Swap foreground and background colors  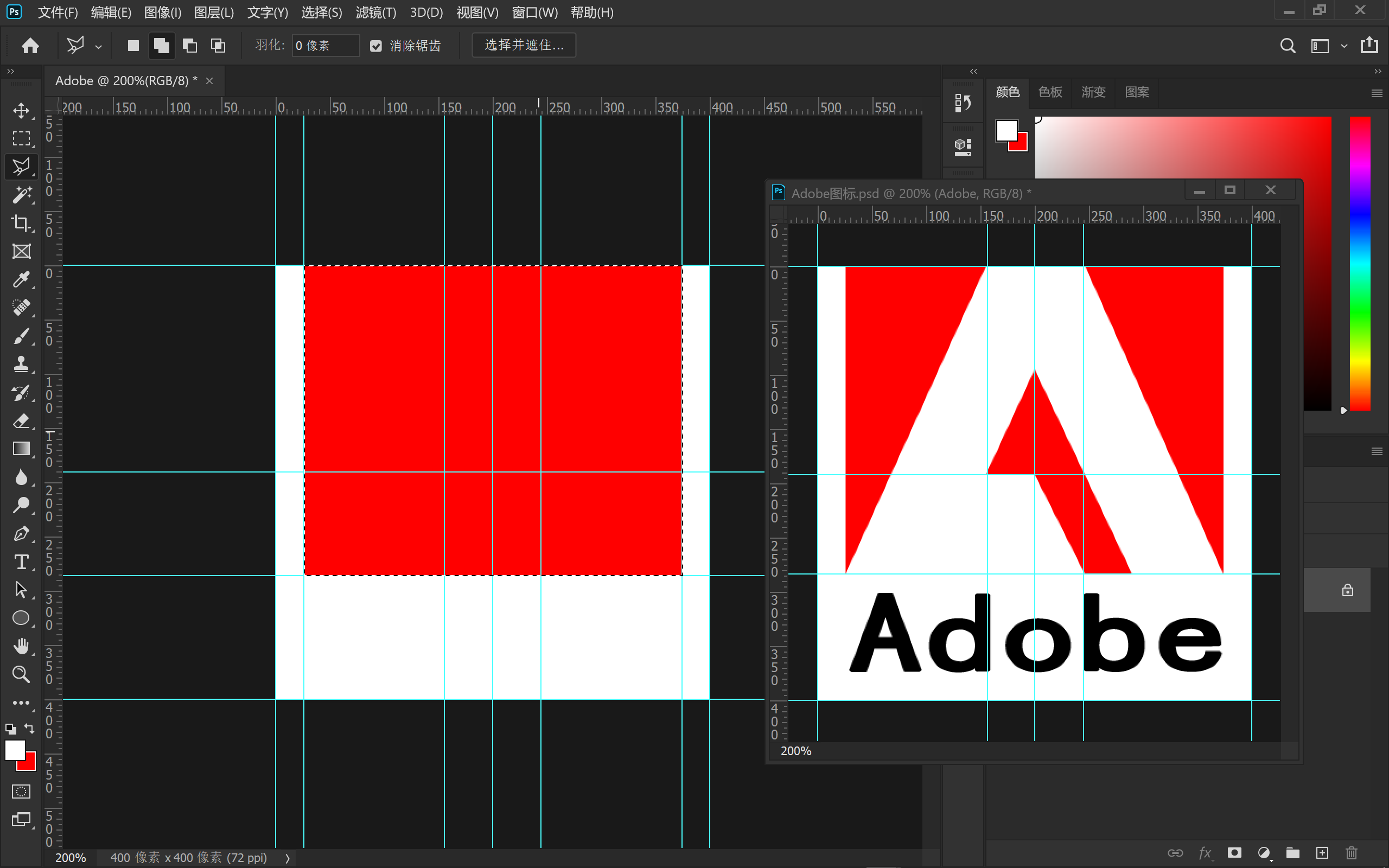coord(29,729)
